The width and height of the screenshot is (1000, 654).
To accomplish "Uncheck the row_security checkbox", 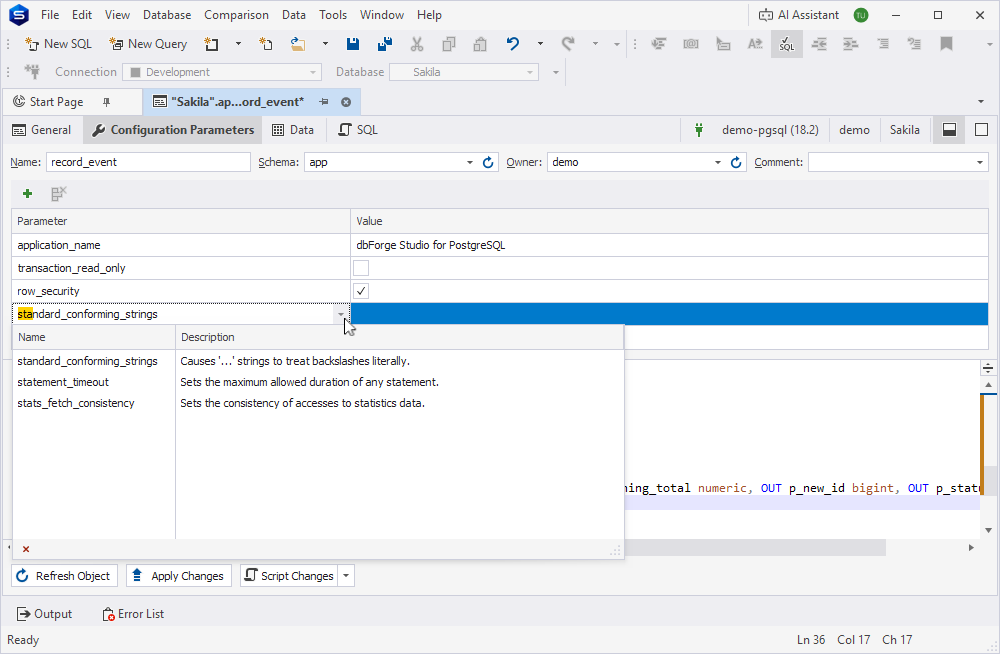I will pos(361,291).
